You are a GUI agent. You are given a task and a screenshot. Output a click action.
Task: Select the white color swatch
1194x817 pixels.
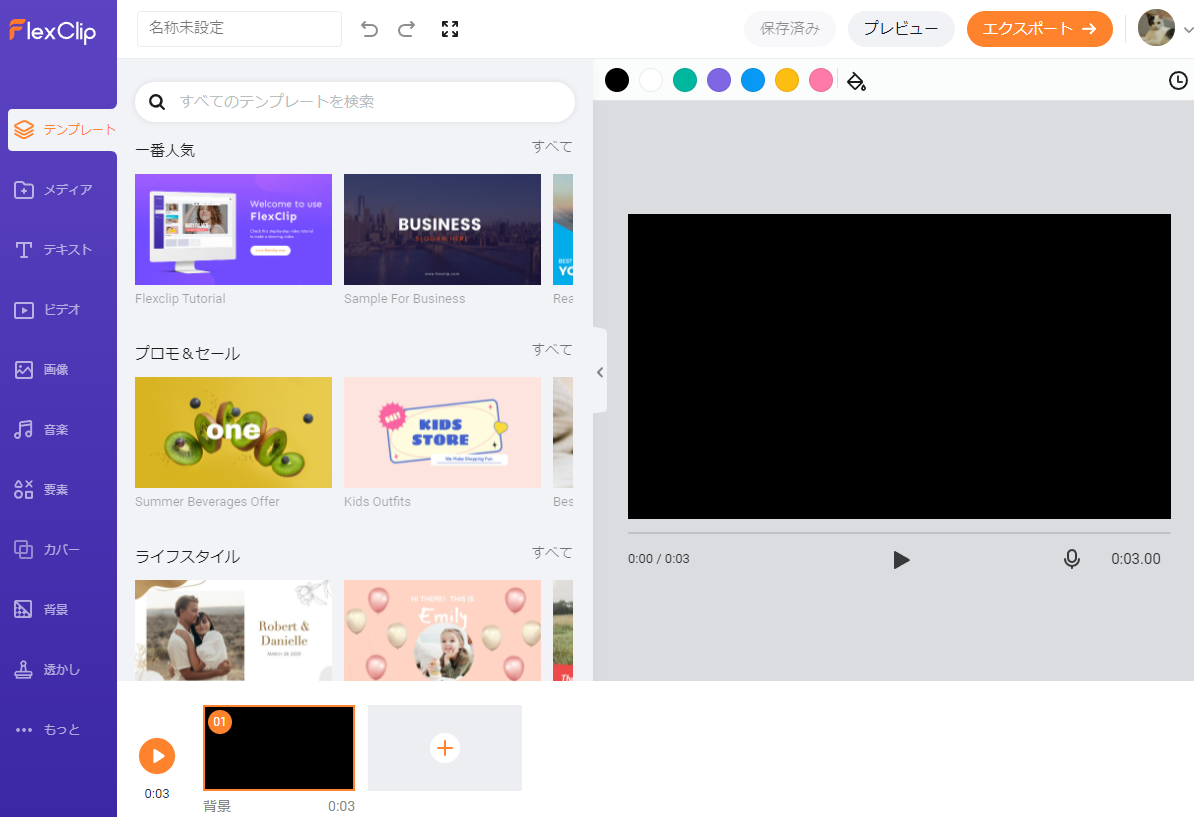click(651, 80)
